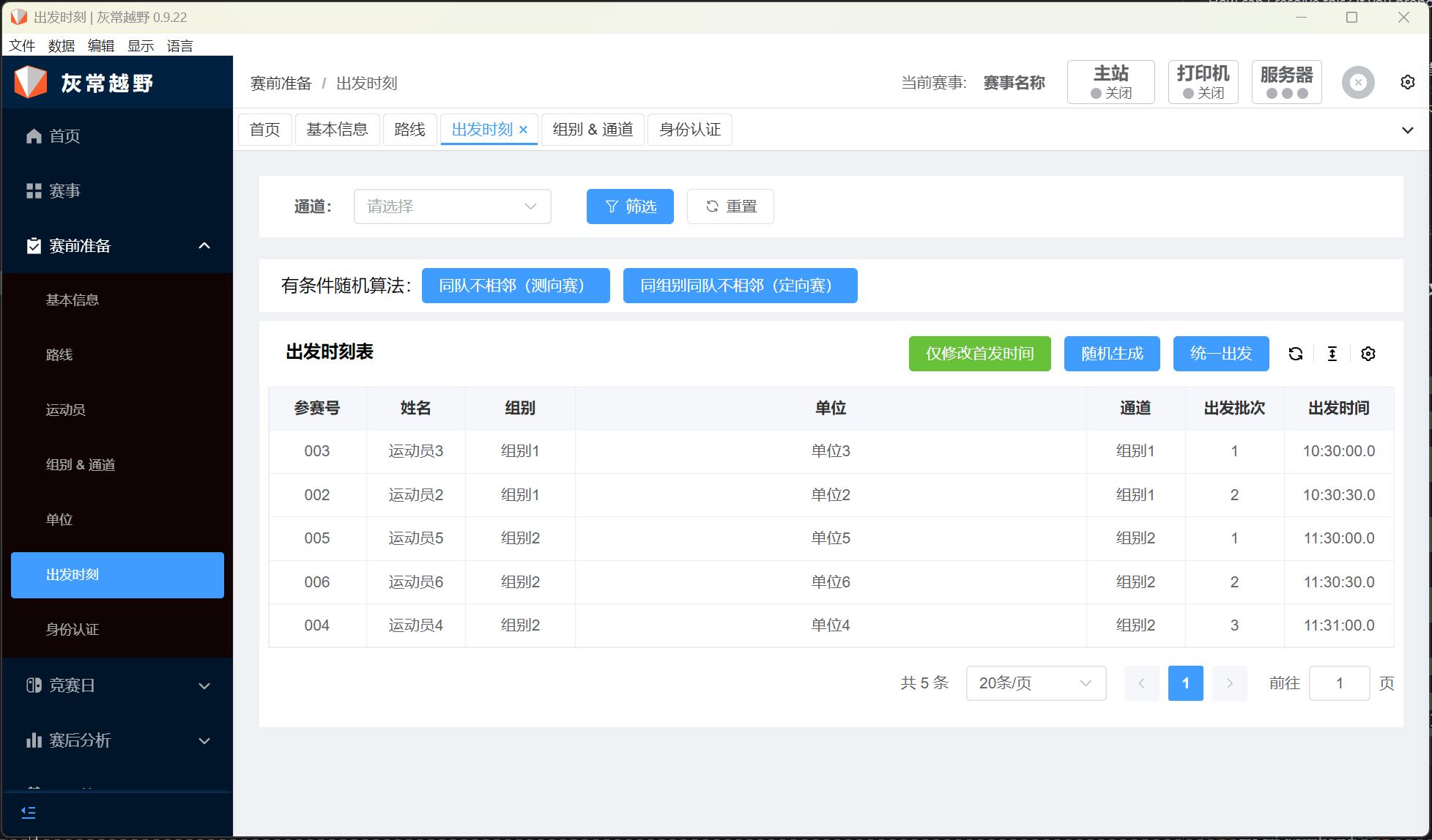Viewport: 1432px width, 840px height.
Task: Collapse sidebar with bottom-left fold icon
Action: point(29,811)
